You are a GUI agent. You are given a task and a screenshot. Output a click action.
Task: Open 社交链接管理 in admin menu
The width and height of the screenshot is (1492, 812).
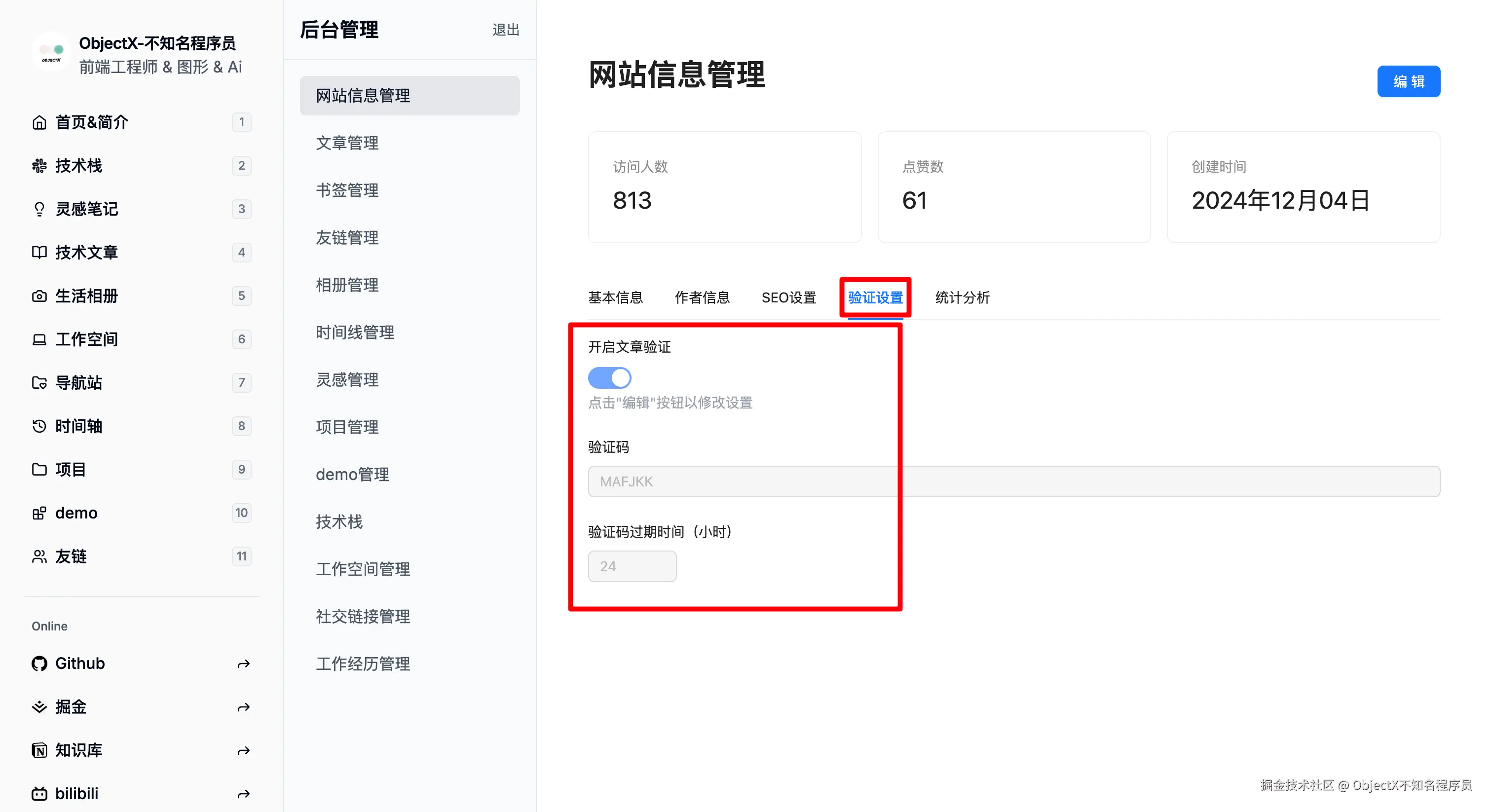[363, 616]
